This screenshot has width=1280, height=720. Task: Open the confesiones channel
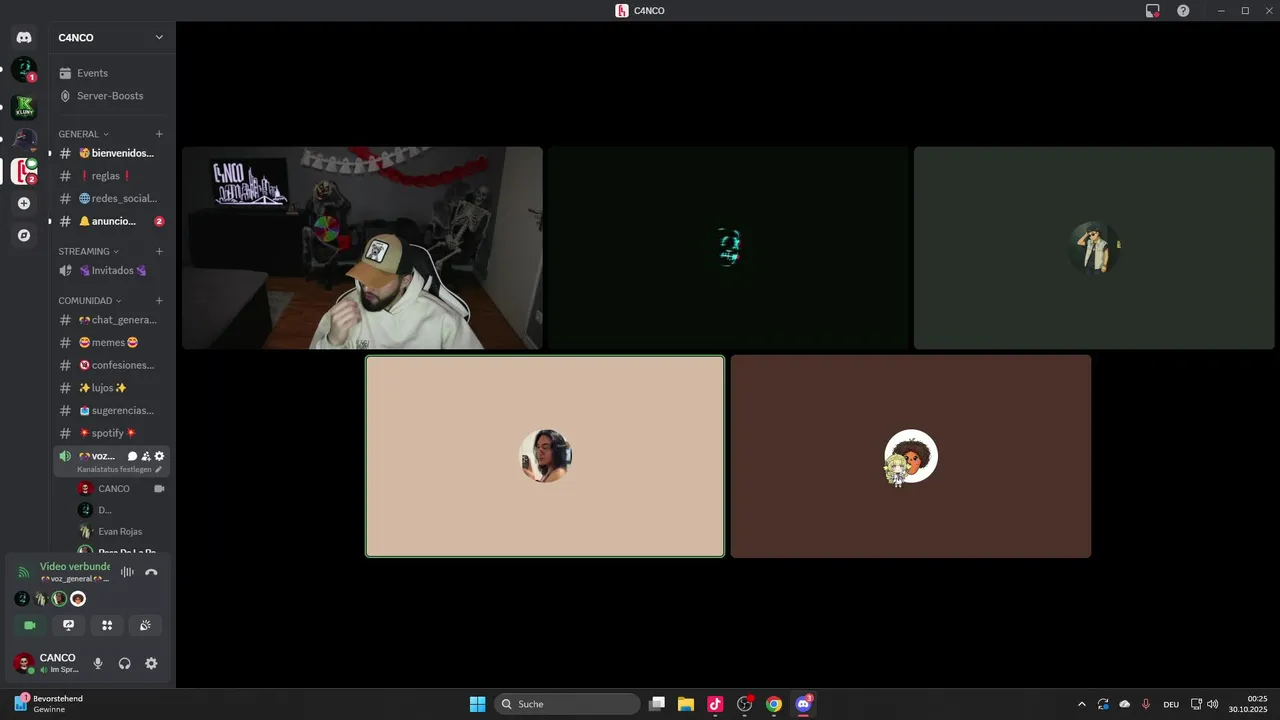pyautogui.click(x=112, y=365)
